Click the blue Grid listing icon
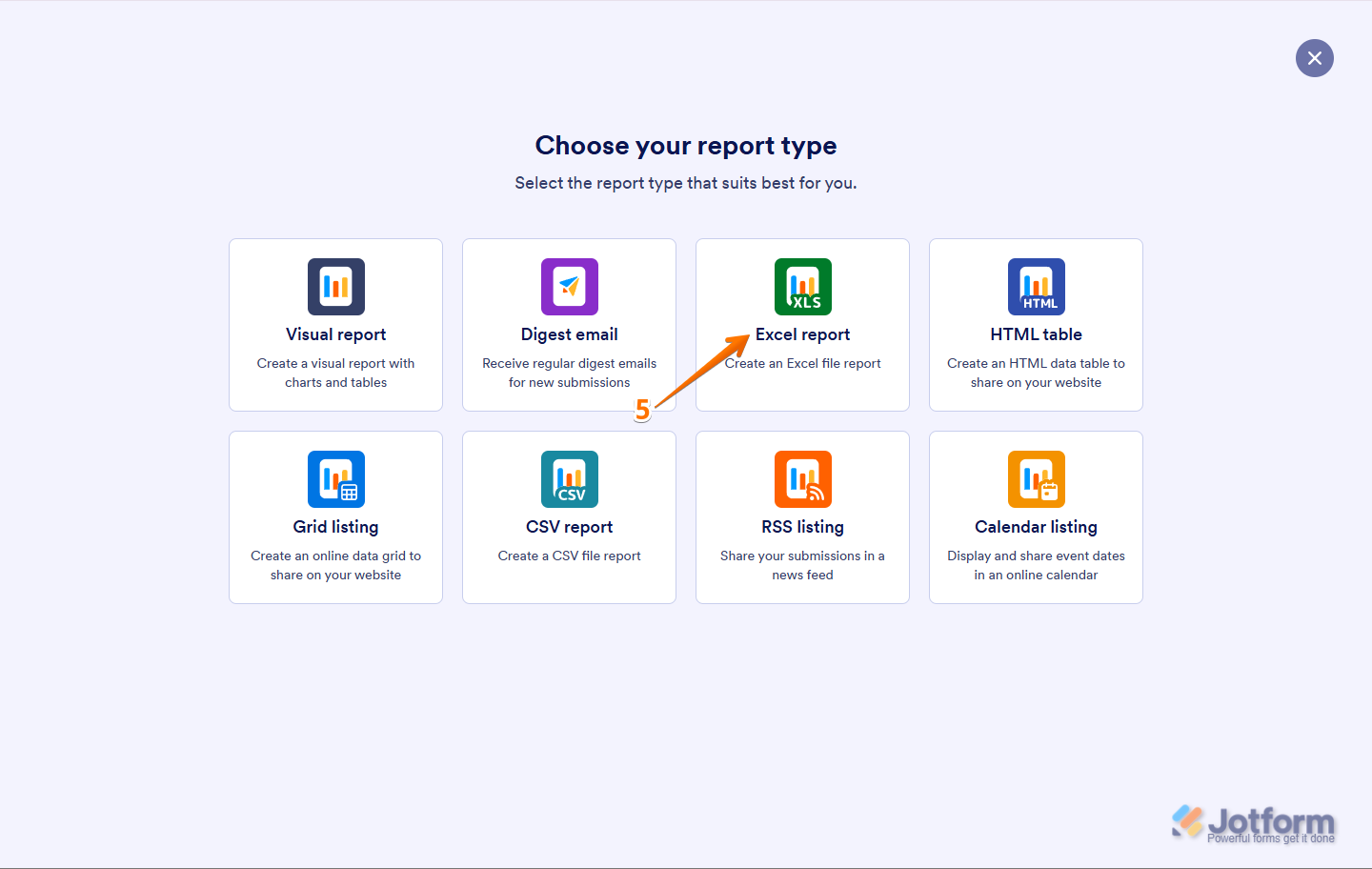 [335, 479]
